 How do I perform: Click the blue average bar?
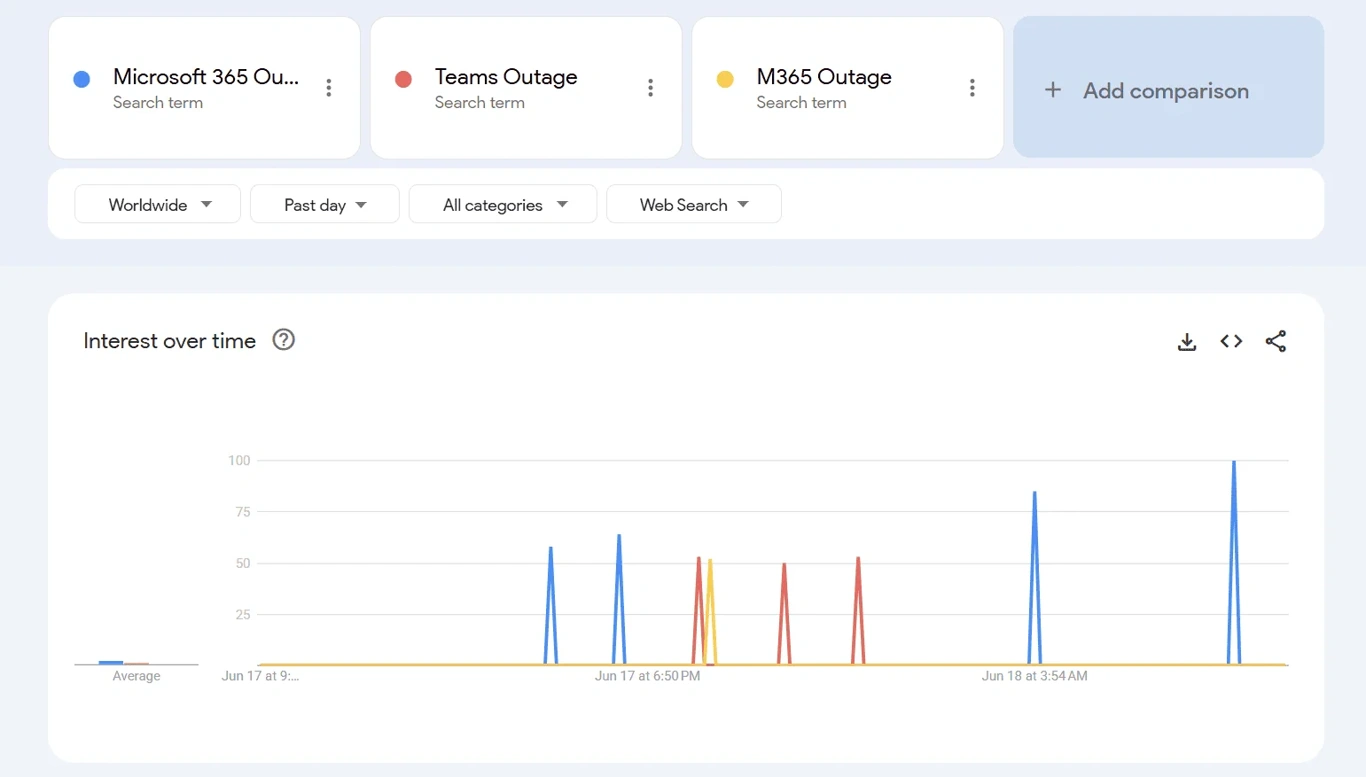point(111,662)
